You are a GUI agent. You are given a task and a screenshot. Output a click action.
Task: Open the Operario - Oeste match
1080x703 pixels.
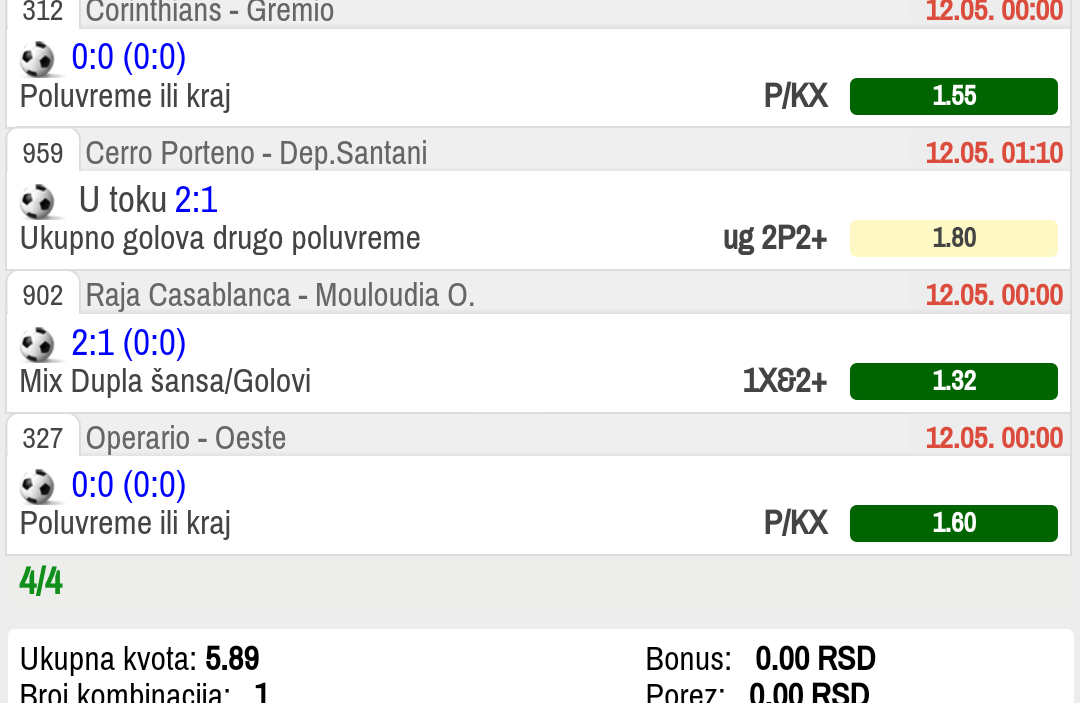pyautogui.click(x=186, y=438)
